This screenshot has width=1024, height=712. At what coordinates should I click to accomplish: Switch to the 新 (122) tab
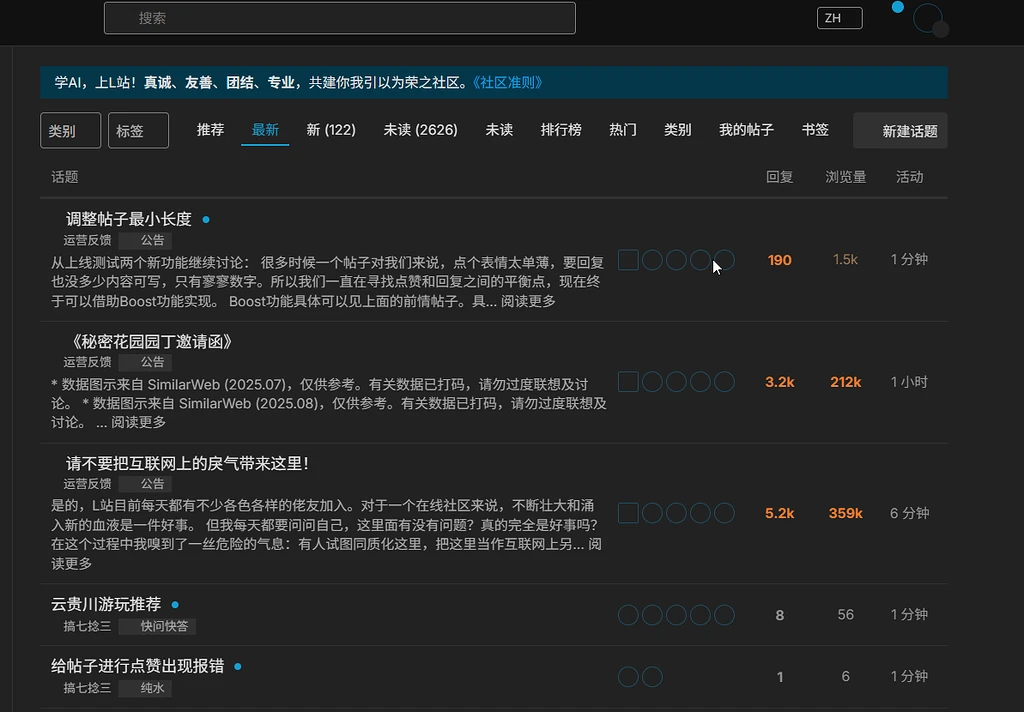(331, 130)
